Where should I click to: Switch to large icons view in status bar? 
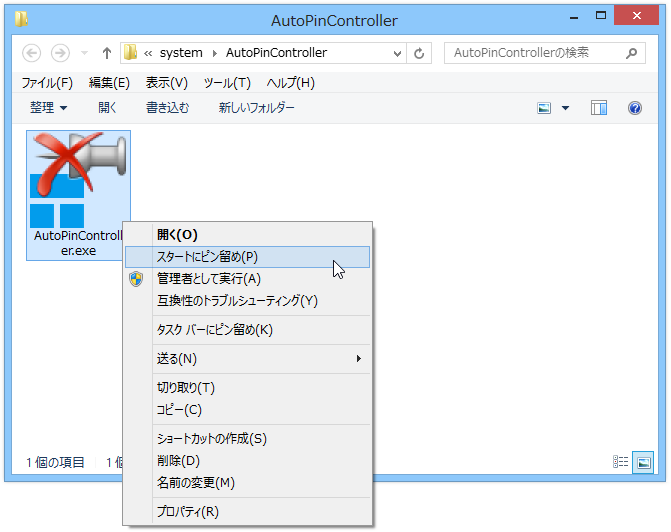pos(643,463)
